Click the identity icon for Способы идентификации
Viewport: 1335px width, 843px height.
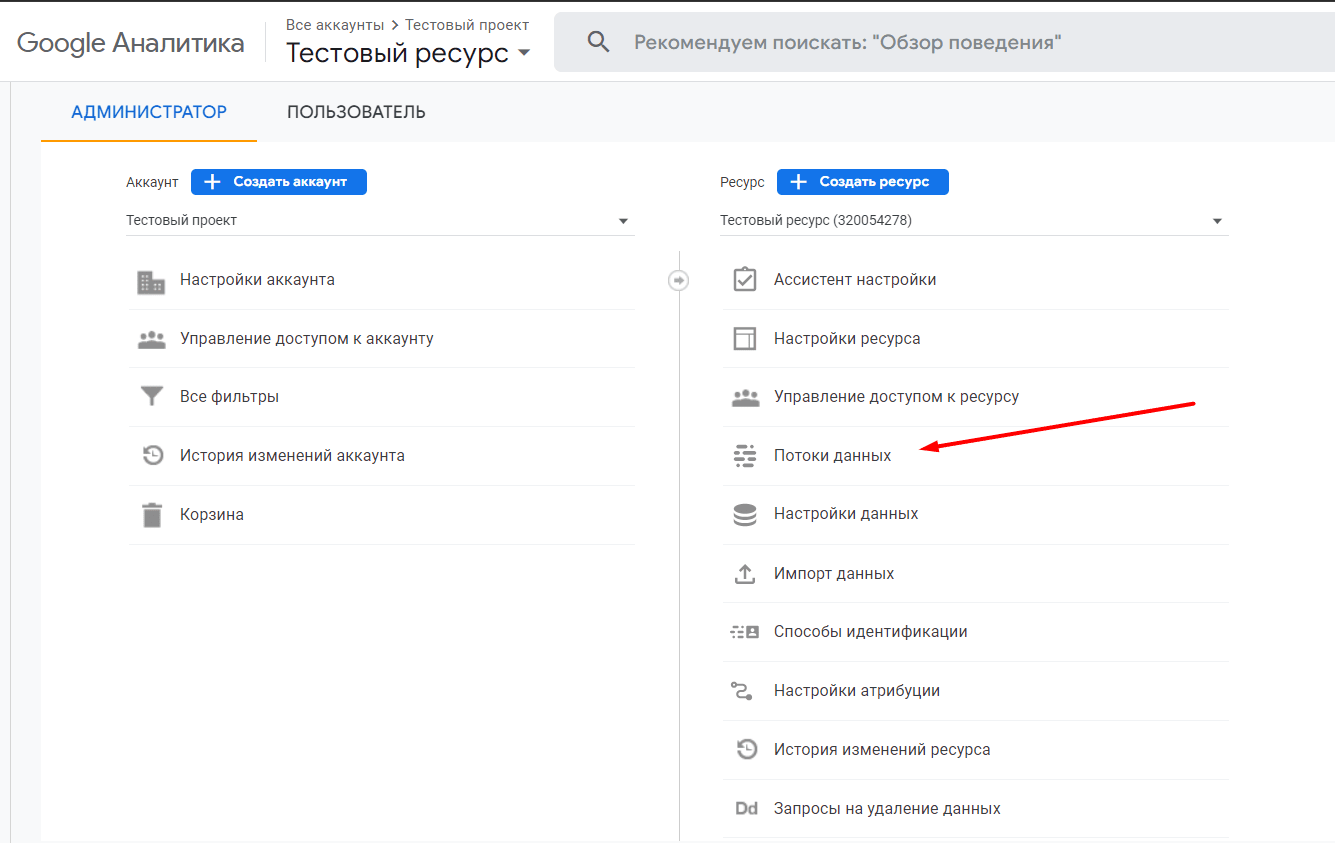click(x=746, y=632)
